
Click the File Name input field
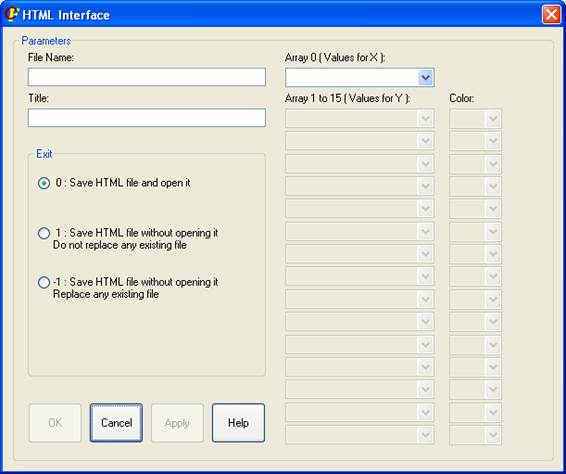point(147,77)
